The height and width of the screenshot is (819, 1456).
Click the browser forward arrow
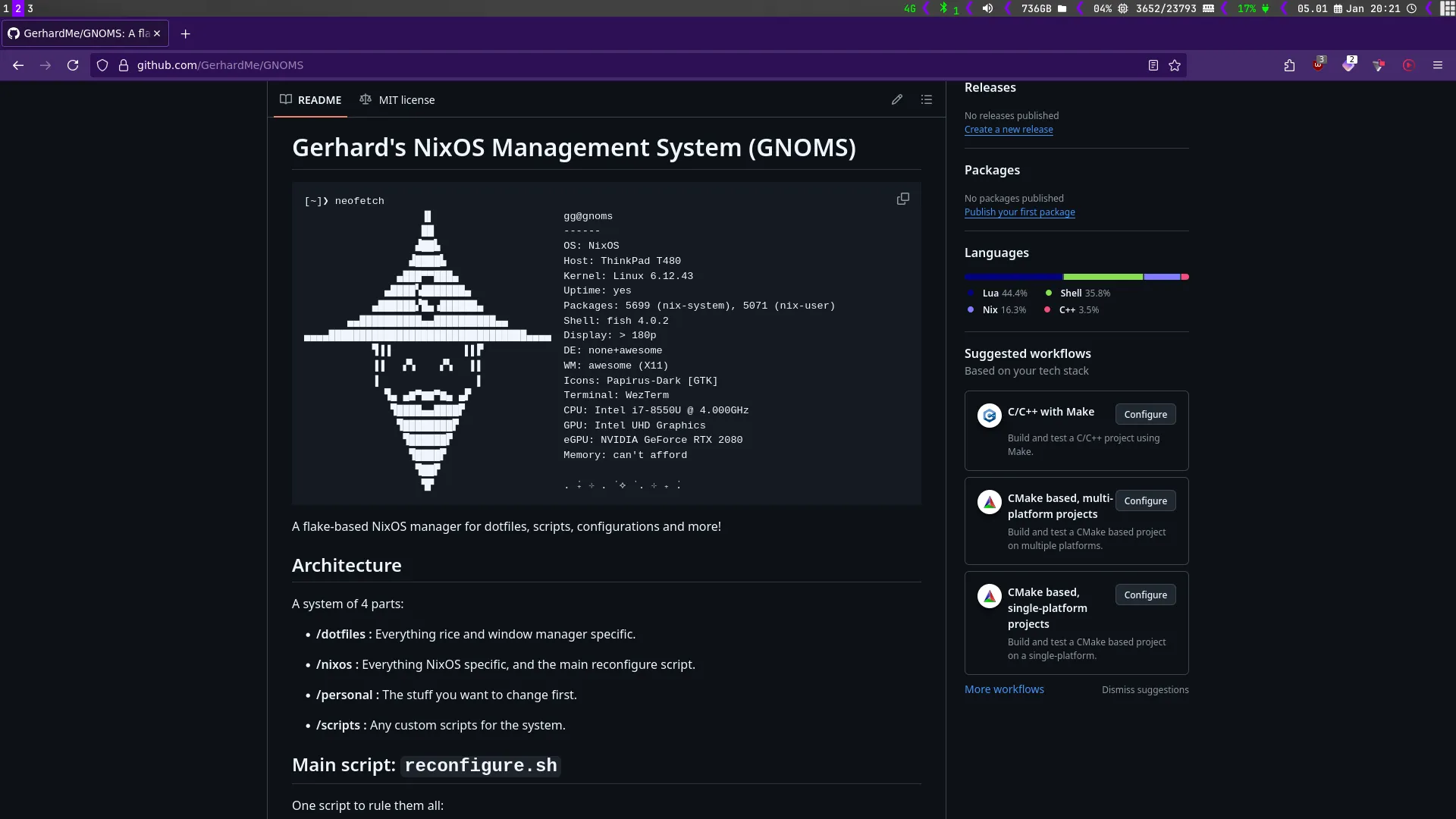[x=45, y=65]
